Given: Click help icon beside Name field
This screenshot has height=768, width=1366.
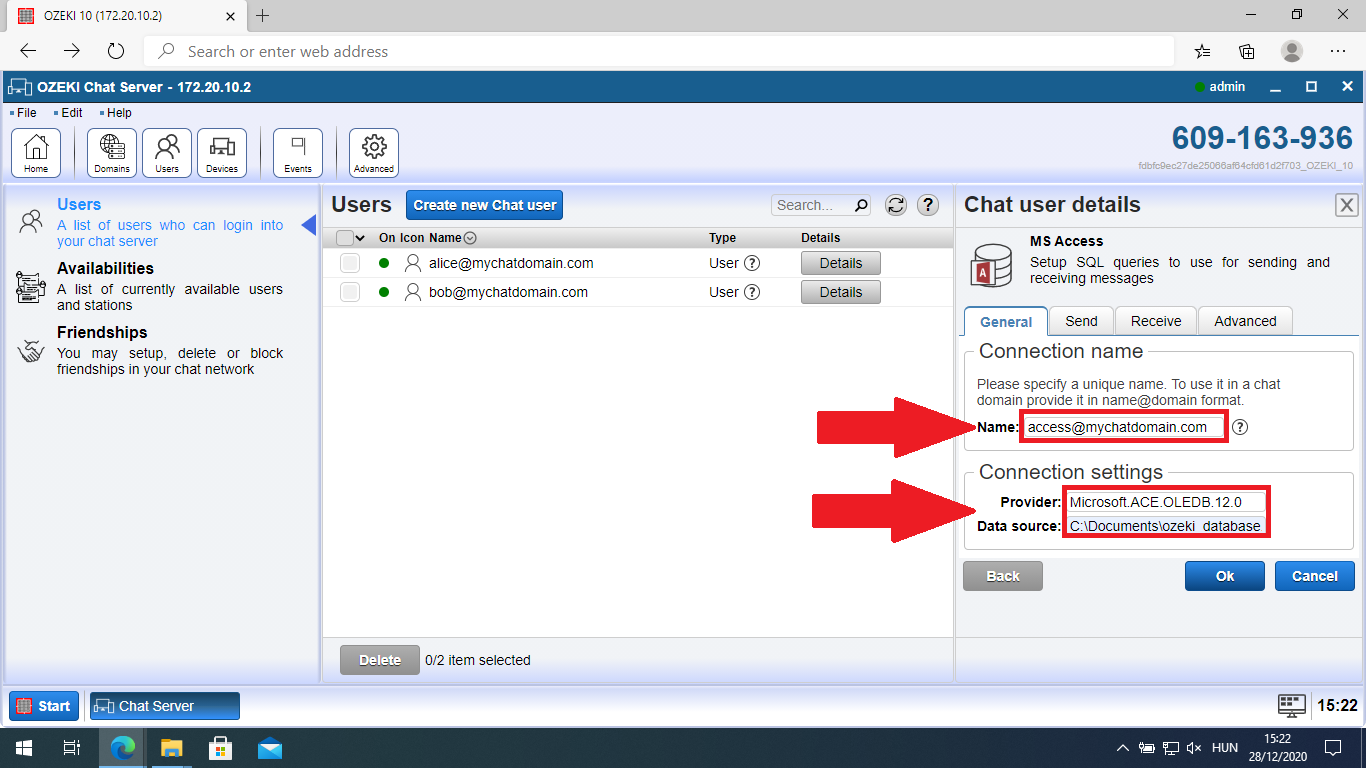Looking at the screenshot, I should pos(1240,427).
